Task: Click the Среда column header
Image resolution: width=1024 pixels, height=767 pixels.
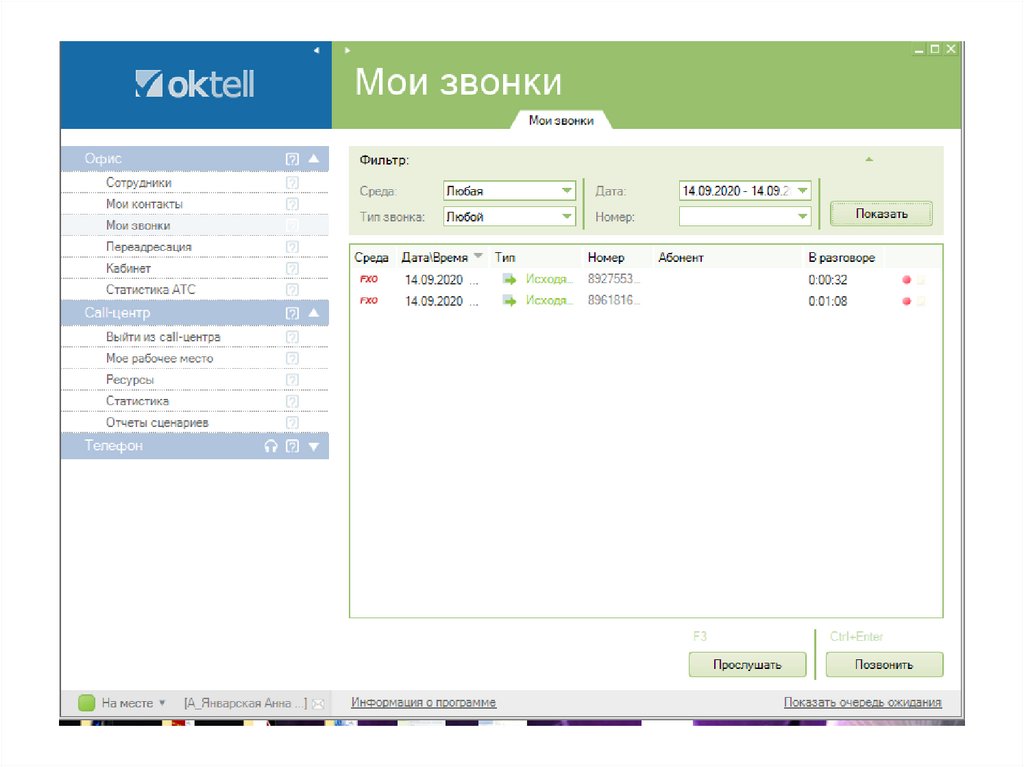Action: [371, 257]
